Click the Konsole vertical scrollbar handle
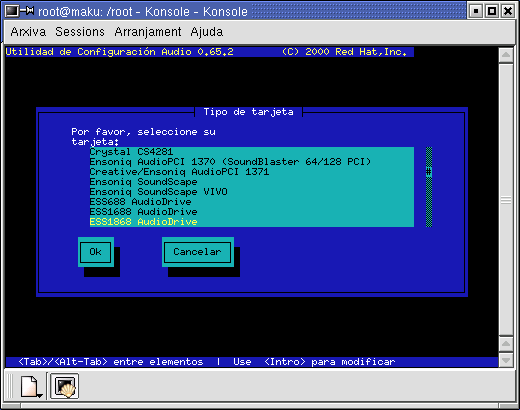This screenshot has height=410, width=520. click(x=506, y=200)
